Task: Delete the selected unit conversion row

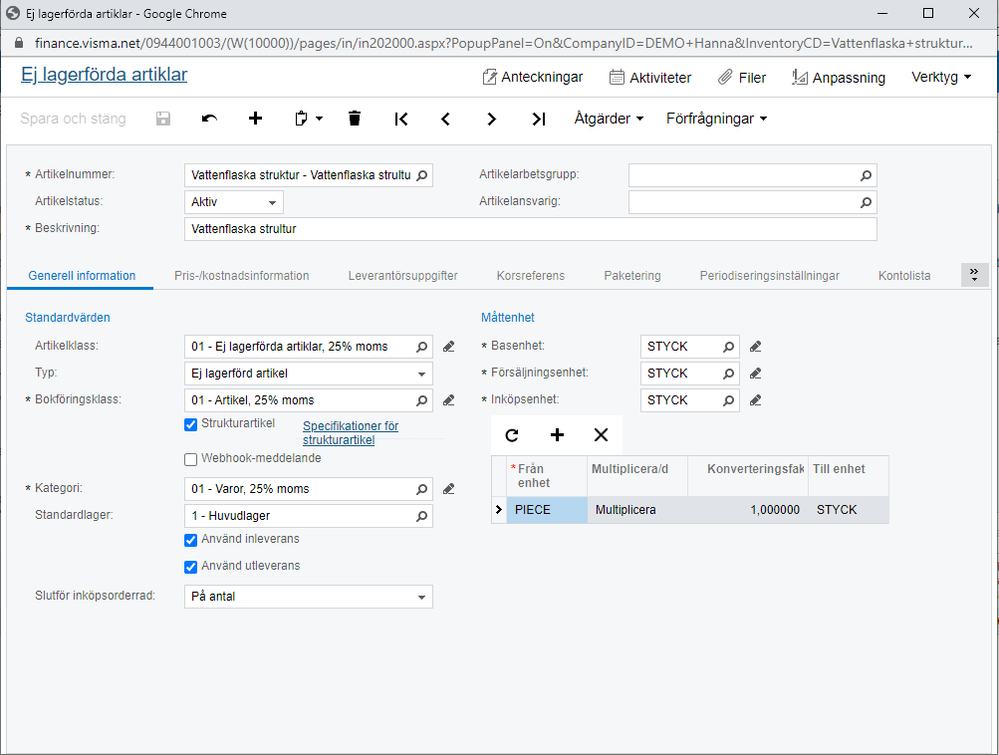Action: 601,435
